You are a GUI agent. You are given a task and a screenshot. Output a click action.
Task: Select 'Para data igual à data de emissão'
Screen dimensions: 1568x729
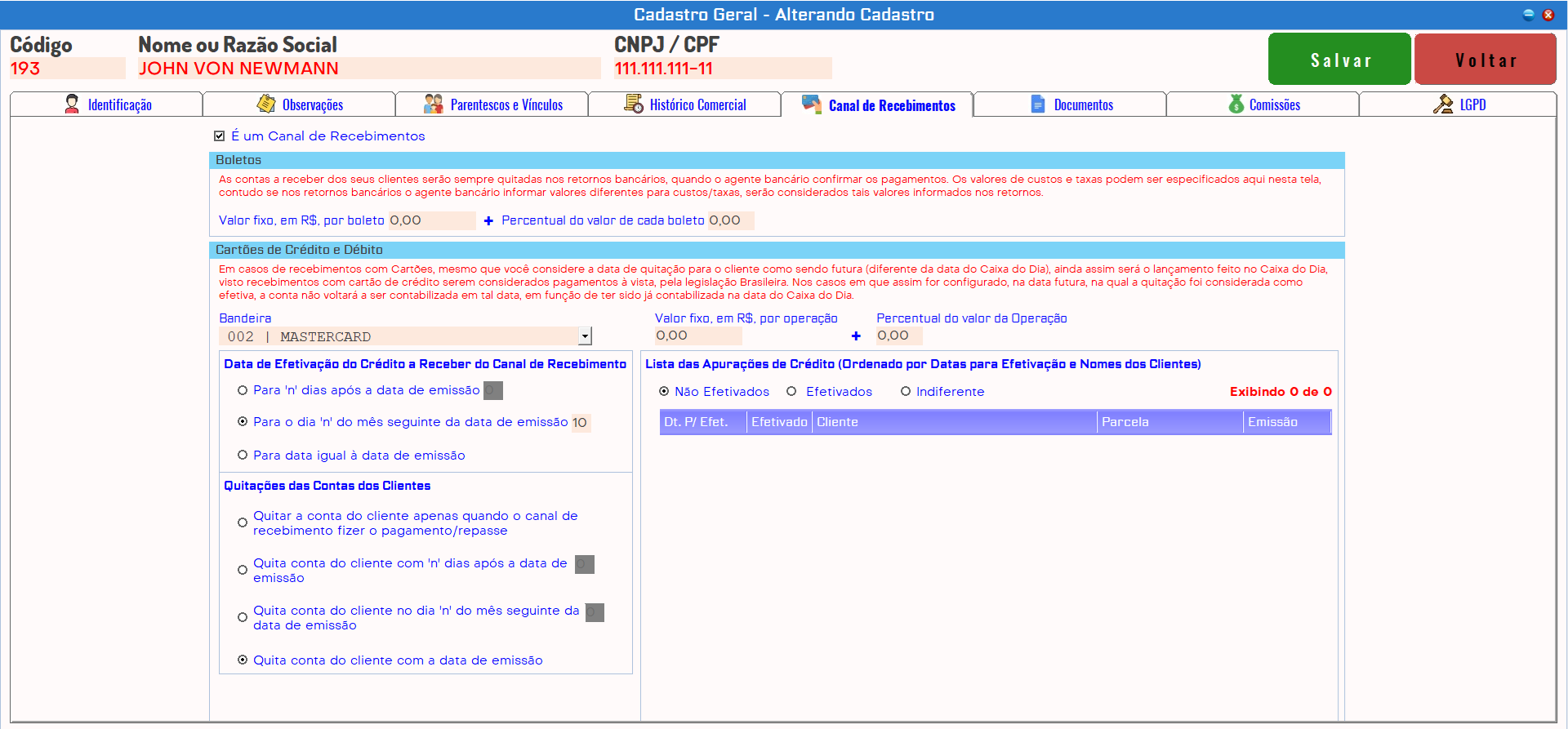pyautogui.click(x=243, y=456)
